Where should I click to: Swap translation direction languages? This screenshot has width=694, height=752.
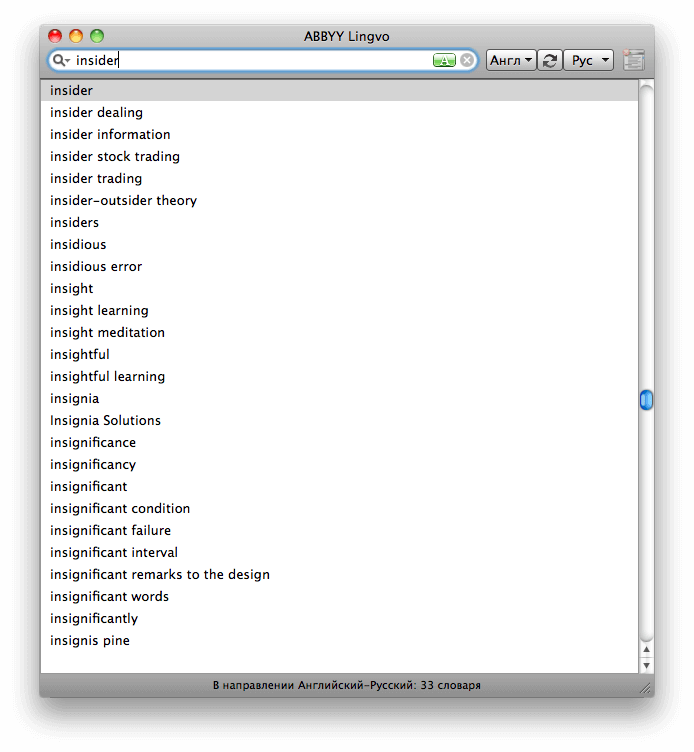[549, 61]
